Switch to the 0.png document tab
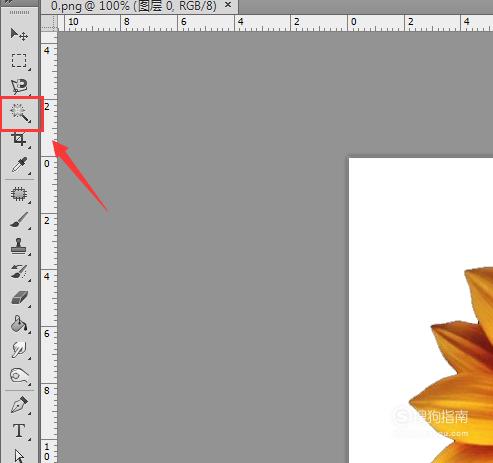The height and width of the screenshot is (463, 493). click(x=133, y=6)
